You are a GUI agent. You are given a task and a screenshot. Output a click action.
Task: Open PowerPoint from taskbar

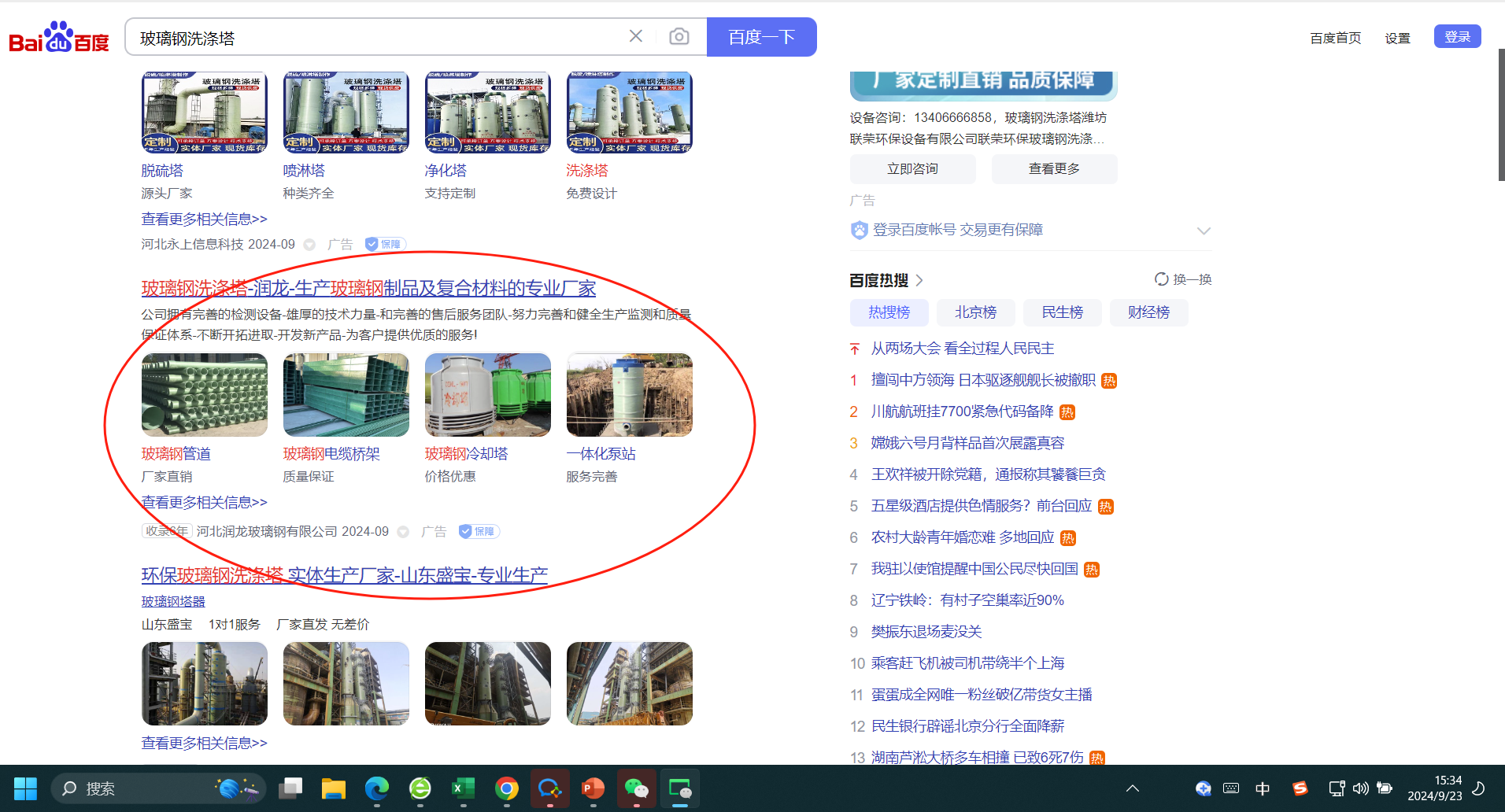[x=593, y=788]
